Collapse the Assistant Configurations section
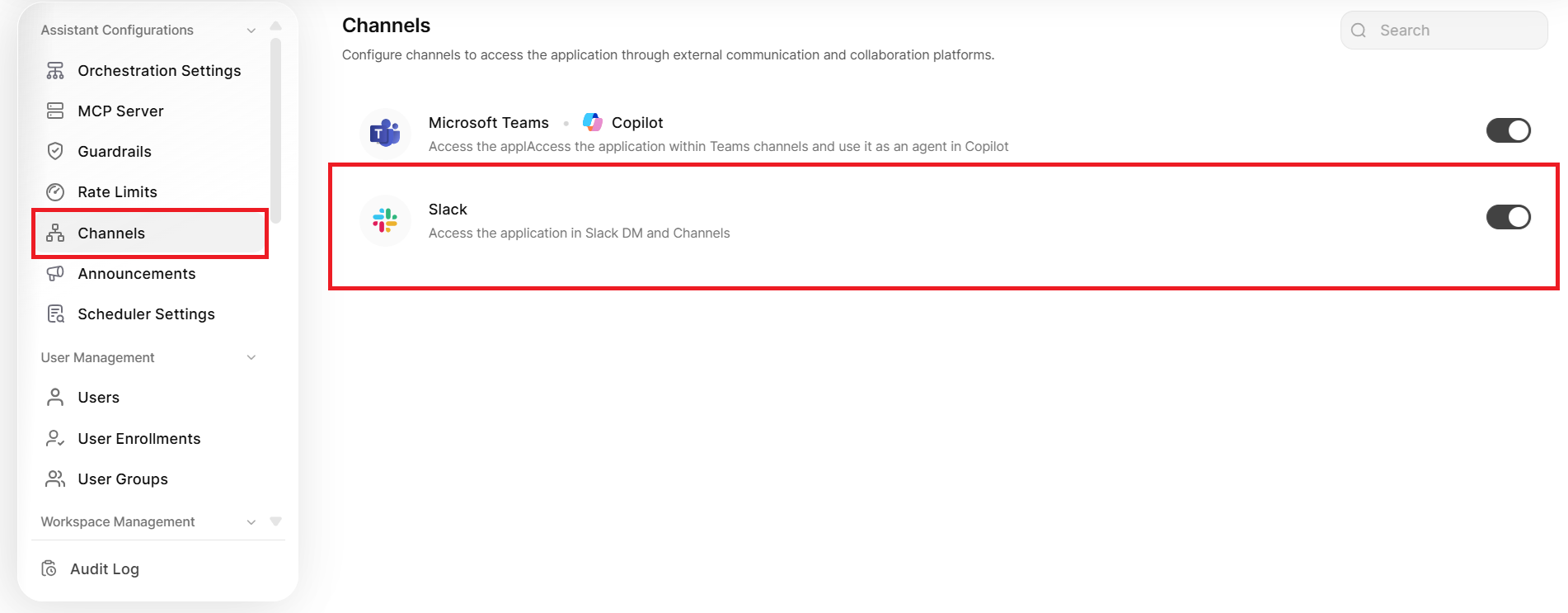This screenshot has height=613, width=1568. pos(251,31)
